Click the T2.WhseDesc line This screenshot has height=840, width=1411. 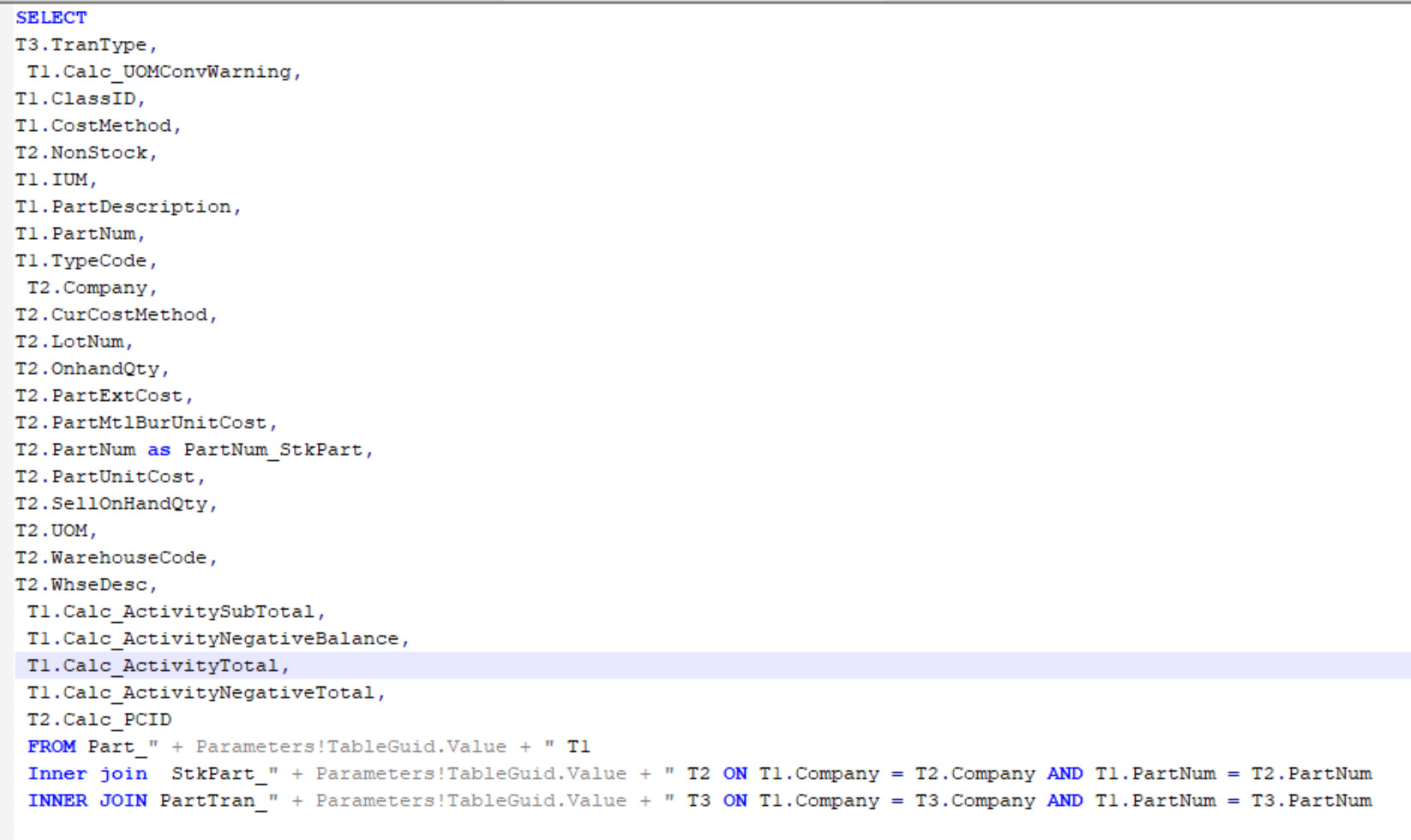(87, 585)
